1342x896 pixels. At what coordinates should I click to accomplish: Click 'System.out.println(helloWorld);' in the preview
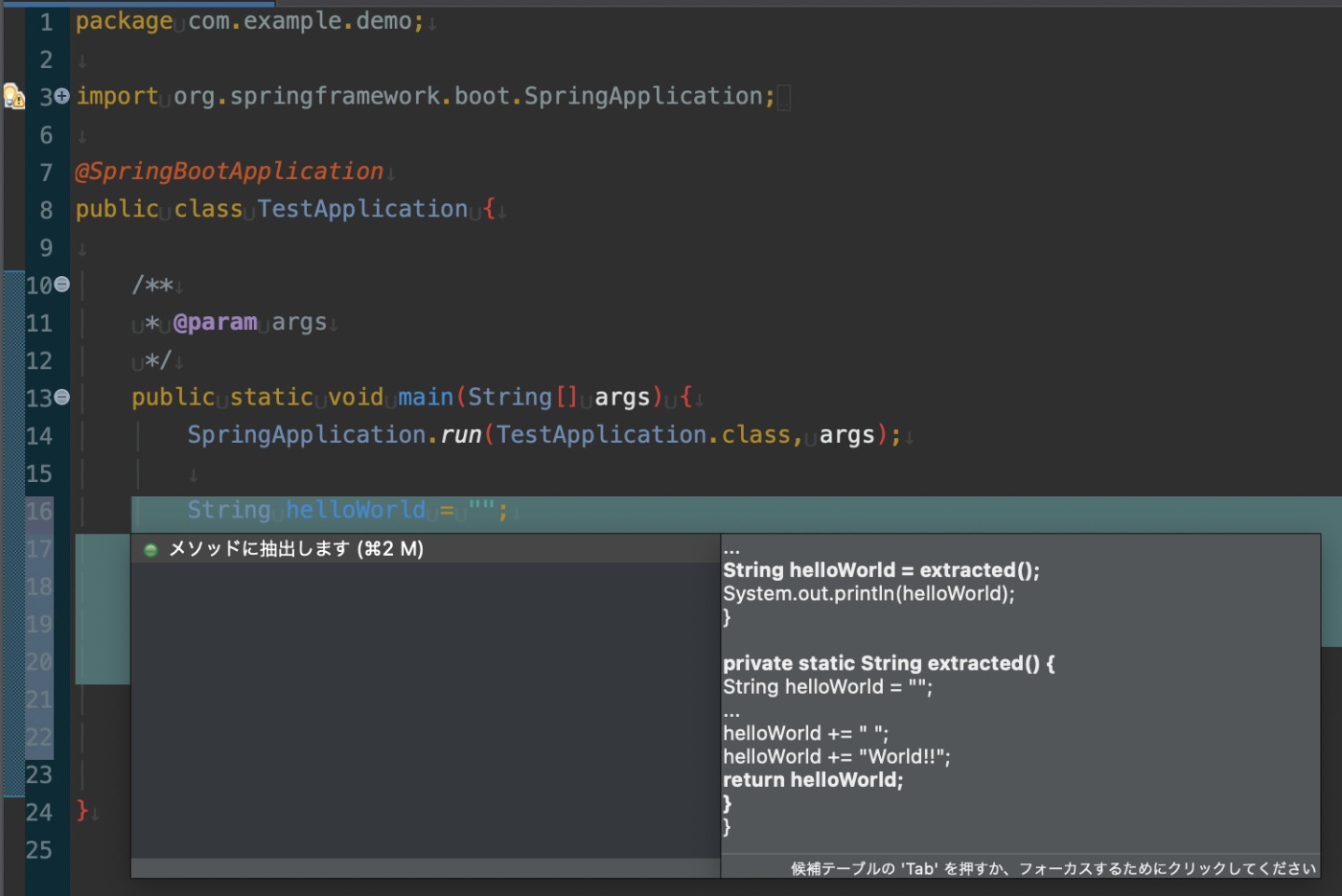[x=868, y=593]
